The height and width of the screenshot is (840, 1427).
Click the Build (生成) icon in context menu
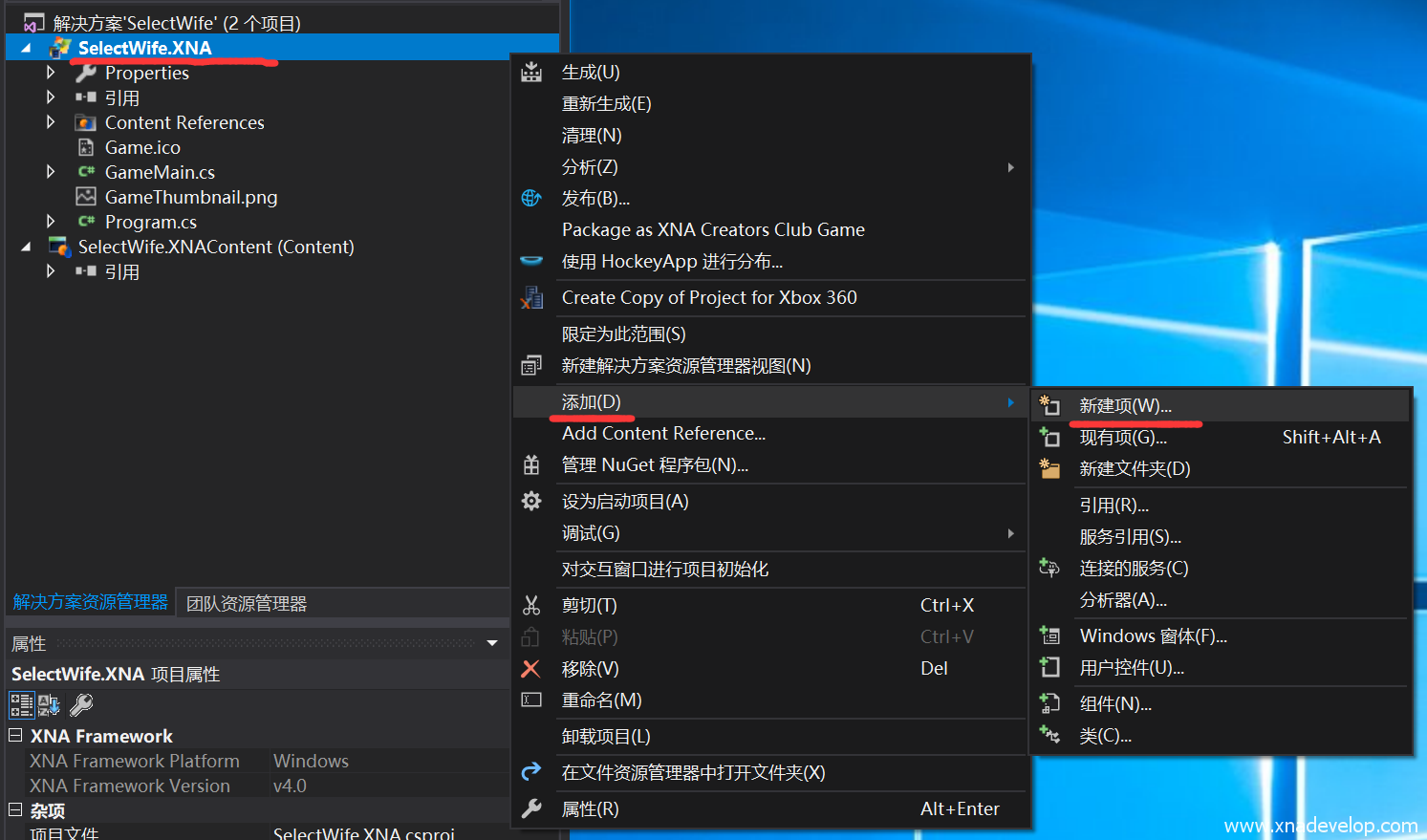pyautogui.click(x=531, y=73)
